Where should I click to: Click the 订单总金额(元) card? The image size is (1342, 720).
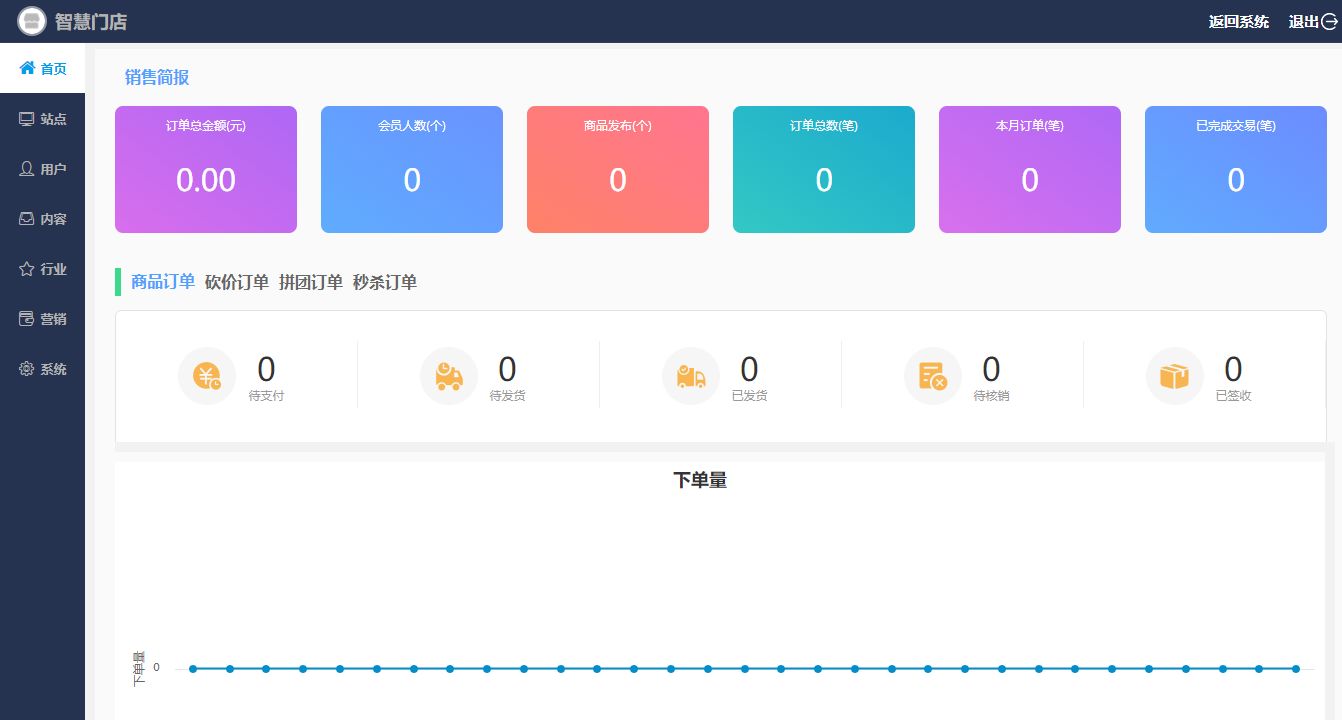pyautogui.click(x=206, y=169)
